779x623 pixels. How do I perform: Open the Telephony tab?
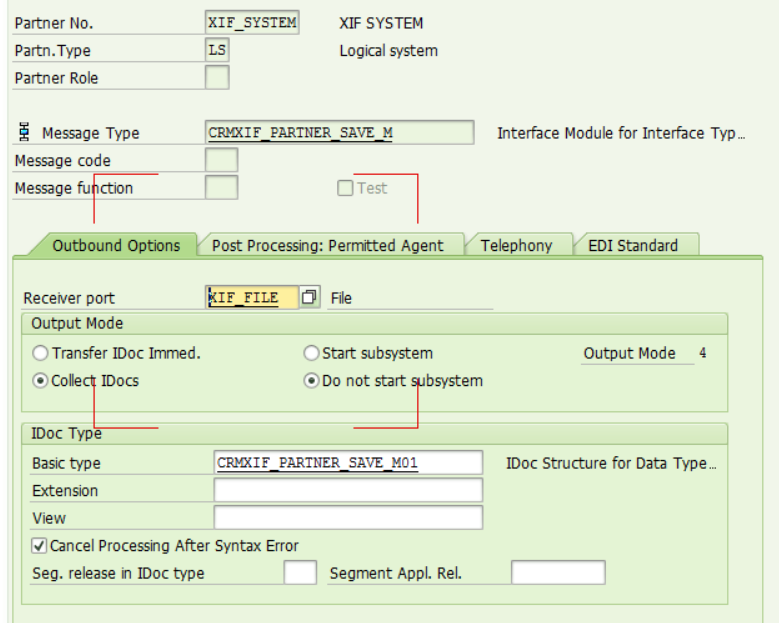(517, 245)
